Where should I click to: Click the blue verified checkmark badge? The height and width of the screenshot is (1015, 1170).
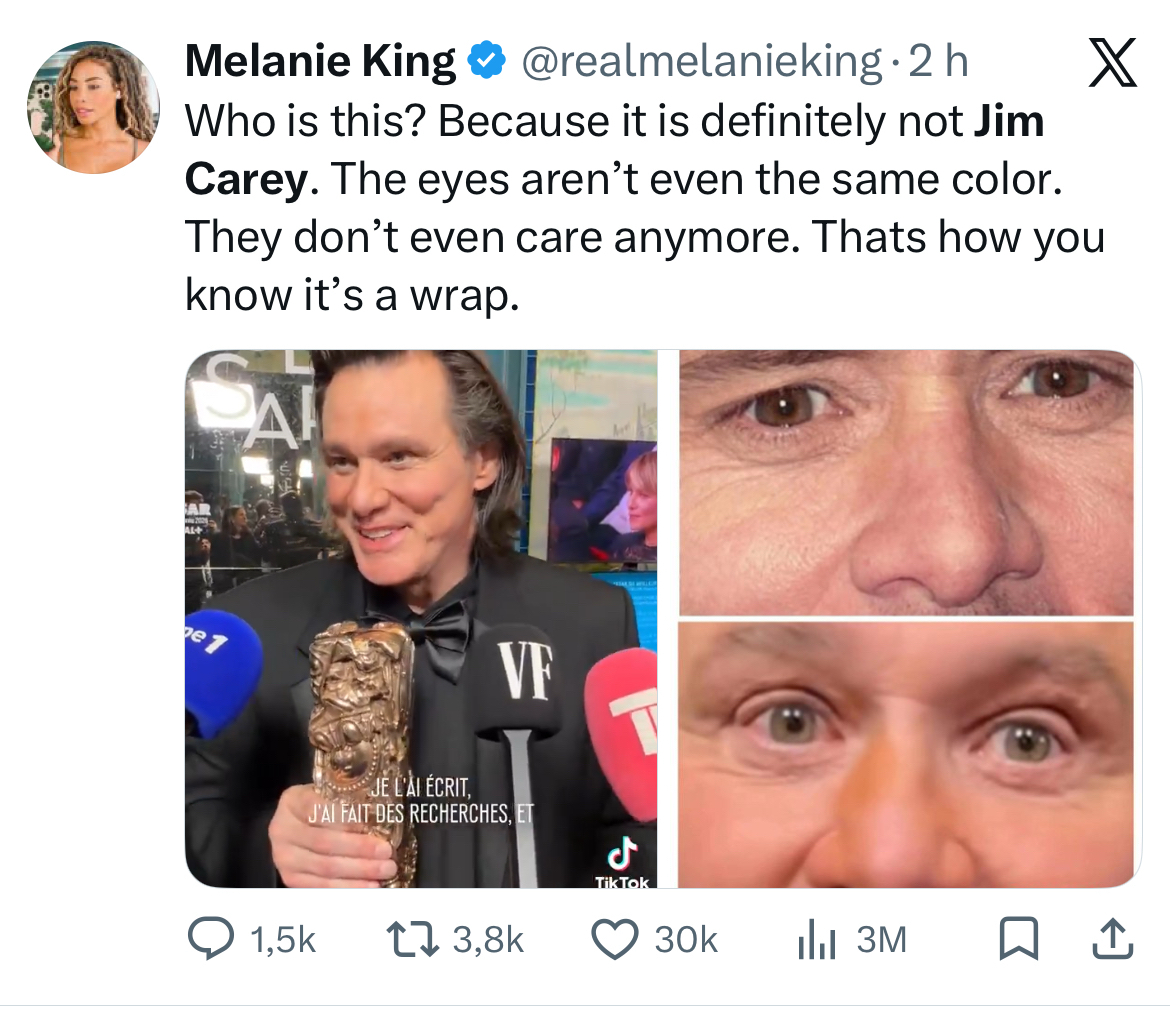(486, 63)
